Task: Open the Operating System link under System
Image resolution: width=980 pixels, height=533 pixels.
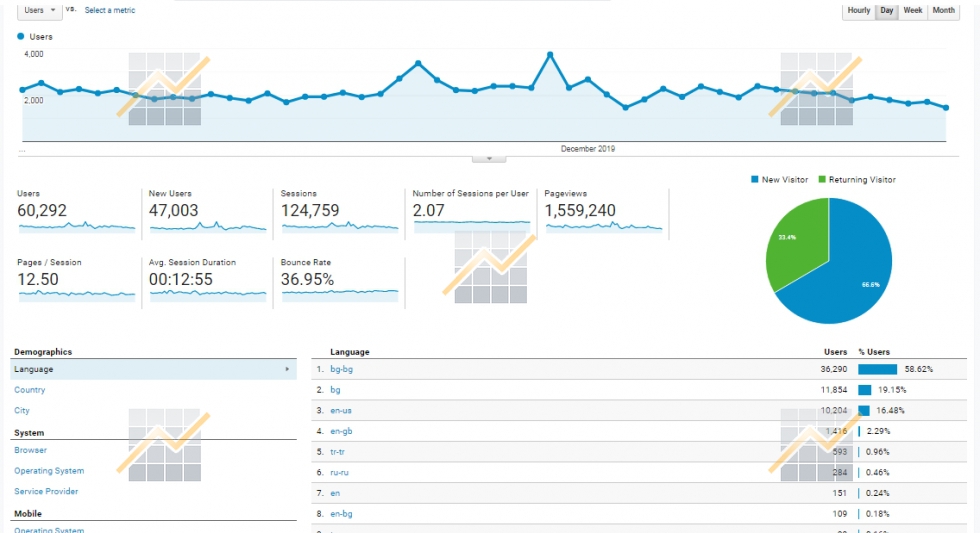Action: tap(49, 471)
